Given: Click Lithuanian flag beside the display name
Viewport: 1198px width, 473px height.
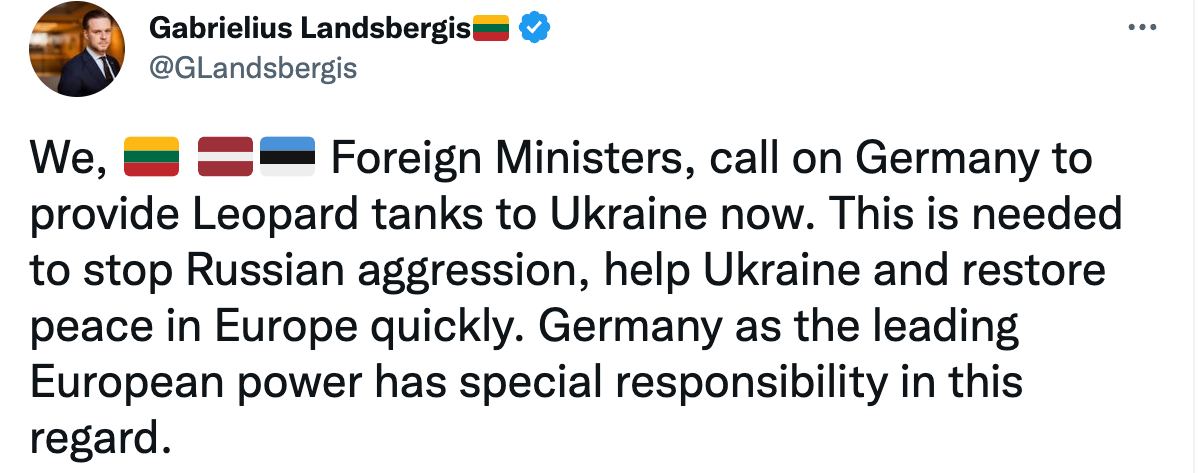Looking at the screenshot, I should coord(491,28).
